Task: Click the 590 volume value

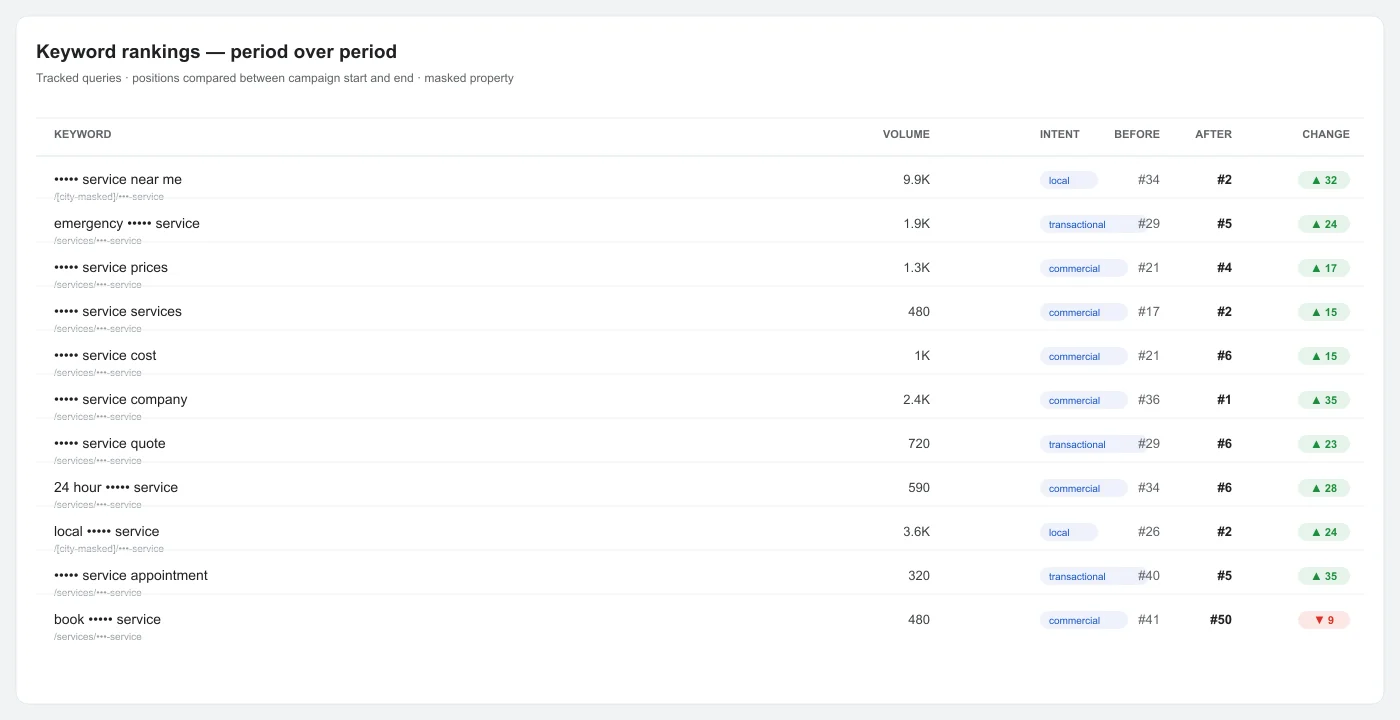Action: coord(919,488)
